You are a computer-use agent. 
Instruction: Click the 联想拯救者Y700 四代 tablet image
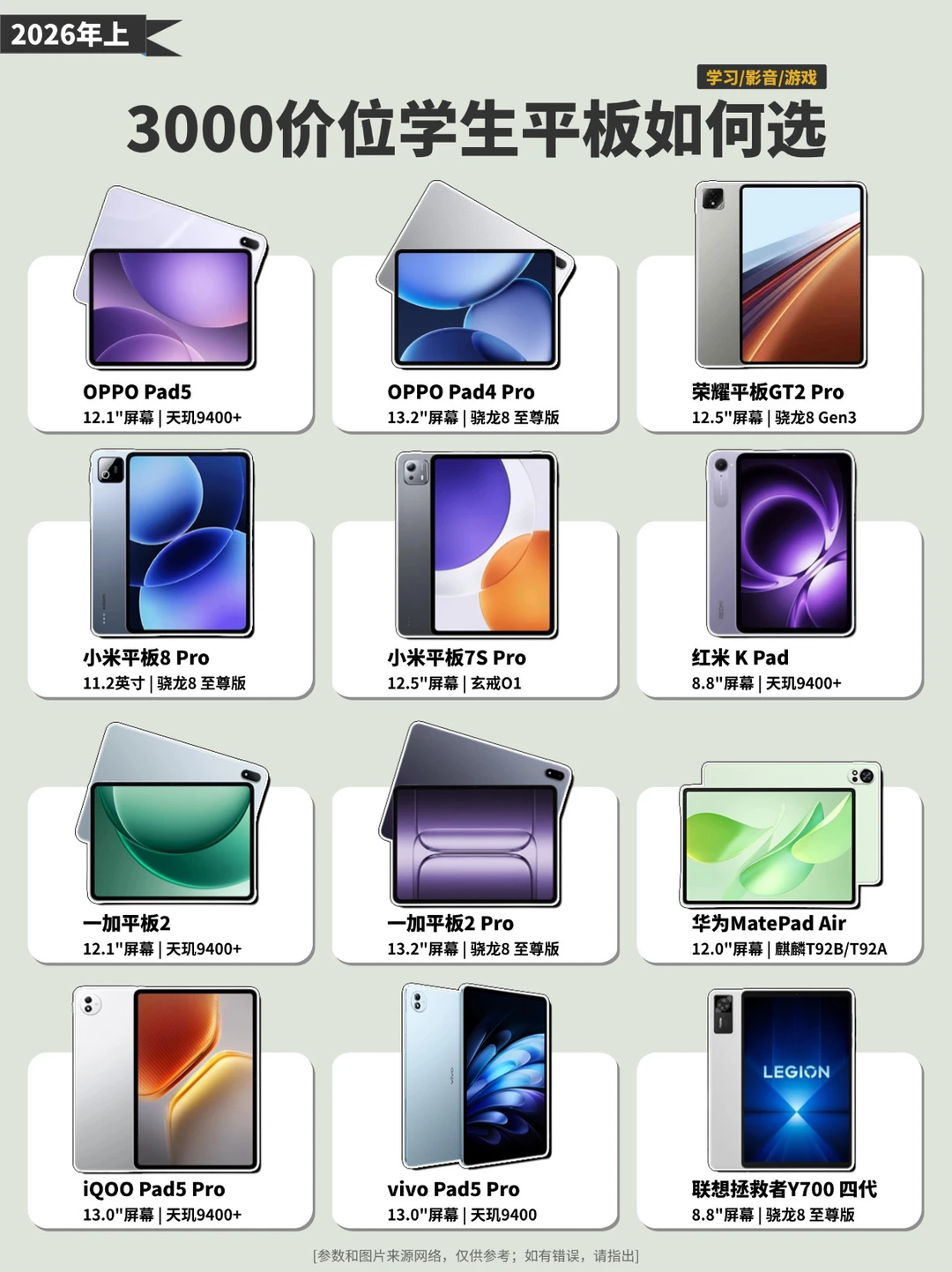coord(781,1079)
